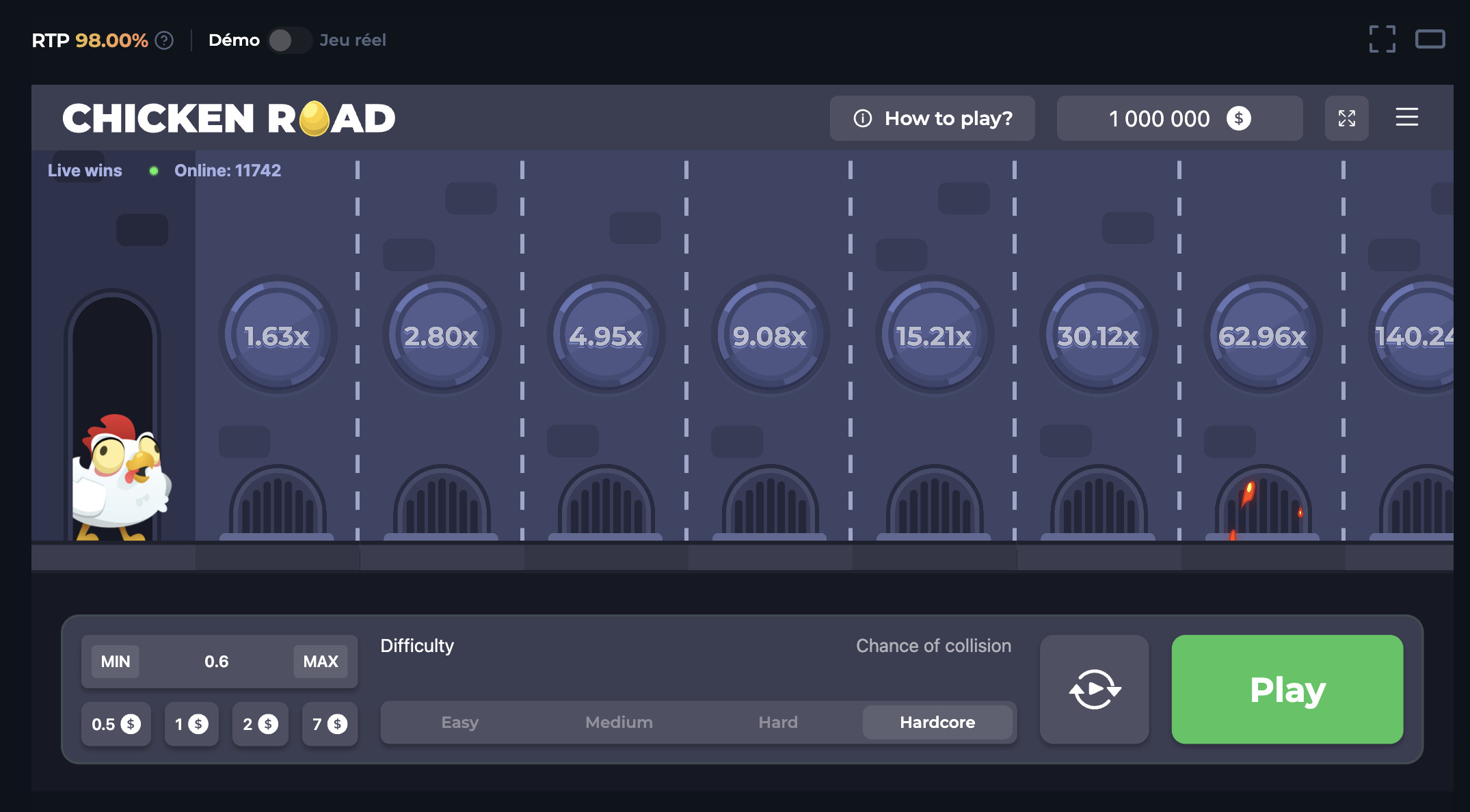Select the 7 dollar quick bet chip
The width and height of the screenshot is (1470, 812).
coord(330,724)
